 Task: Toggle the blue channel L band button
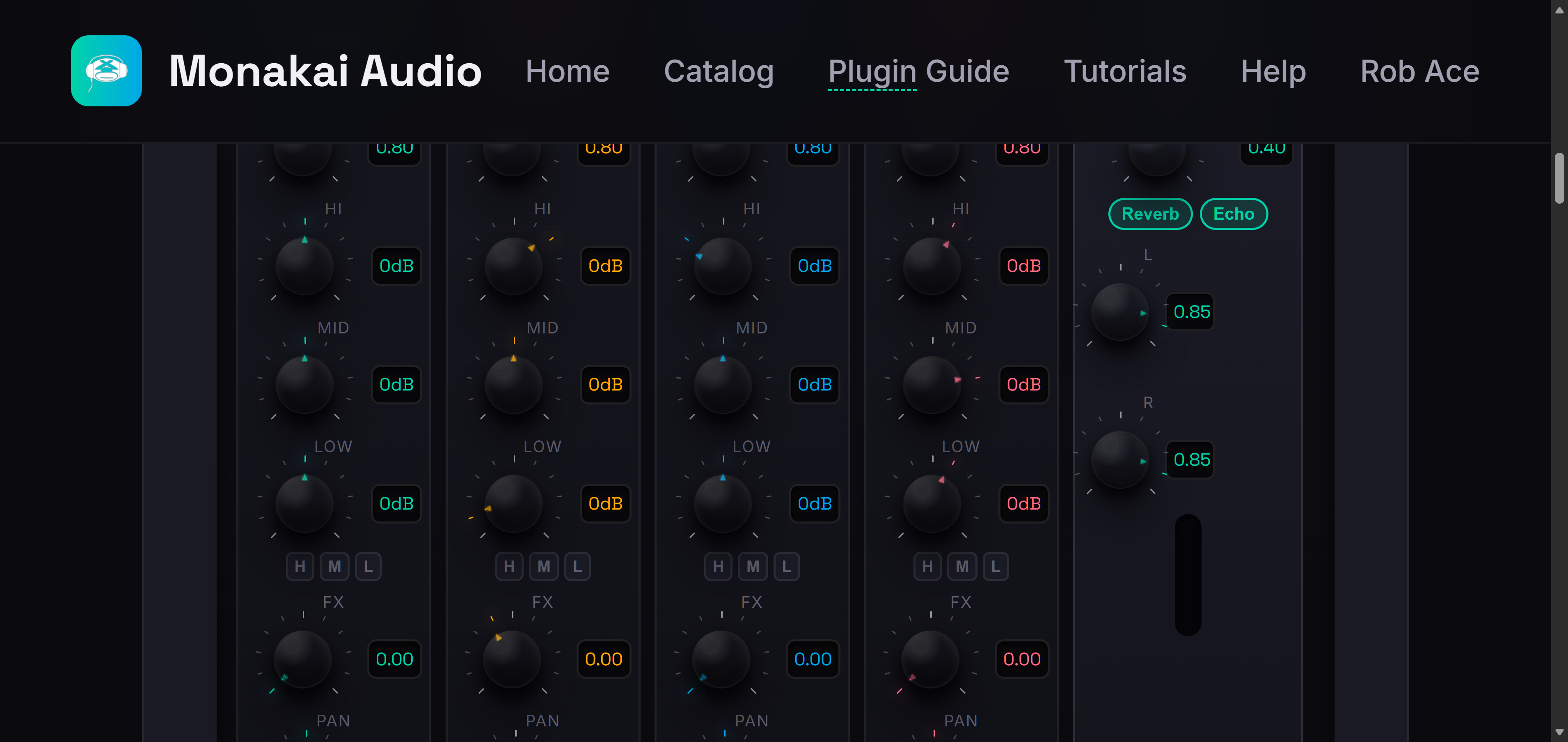786,567
